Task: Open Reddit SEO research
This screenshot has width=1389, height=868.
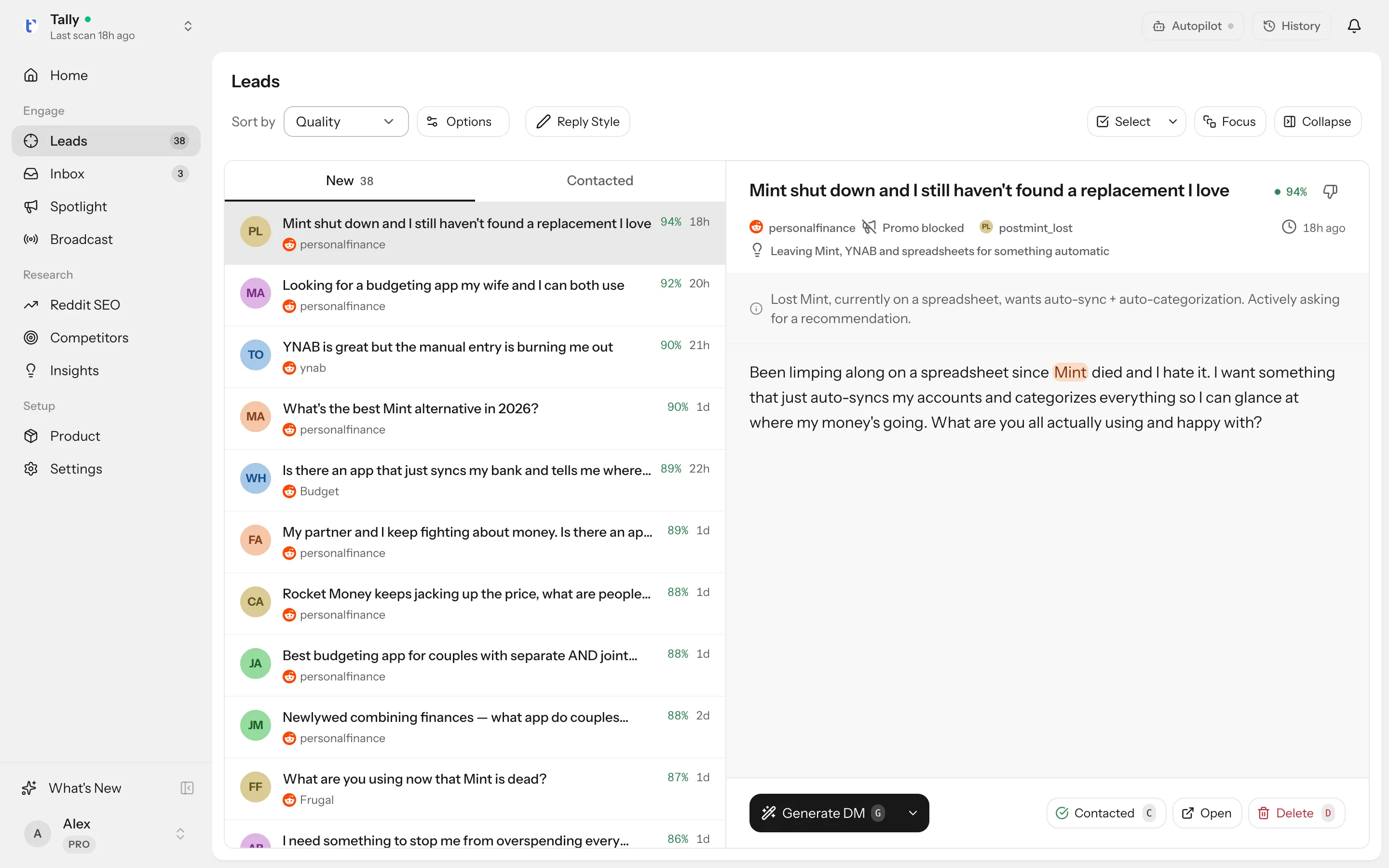Action: click(x=106, y=305)
